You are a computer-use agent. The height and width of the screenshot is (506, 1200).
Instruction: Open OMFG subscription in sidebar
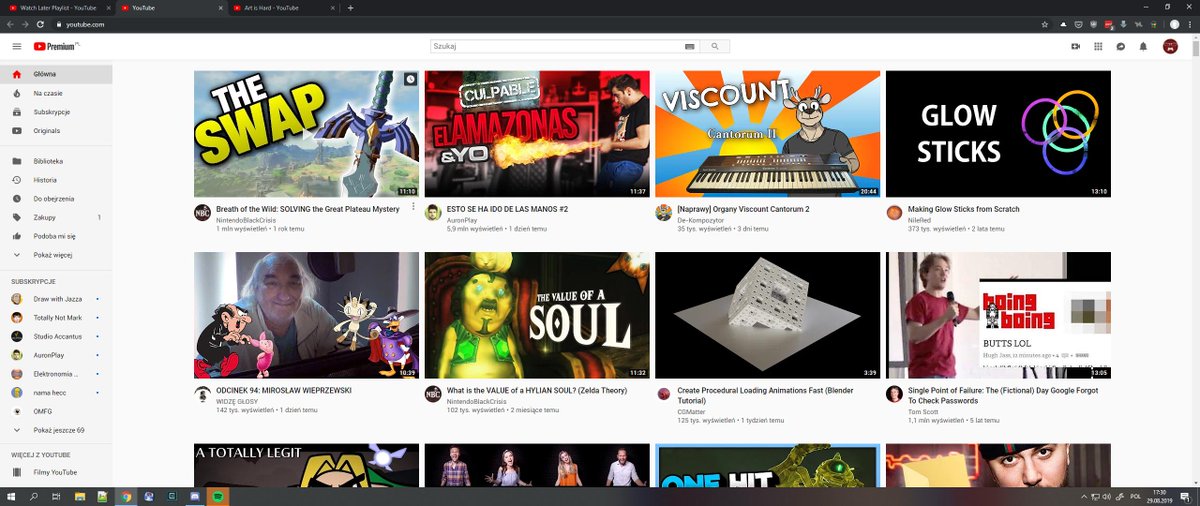click(x=56, y=411)
